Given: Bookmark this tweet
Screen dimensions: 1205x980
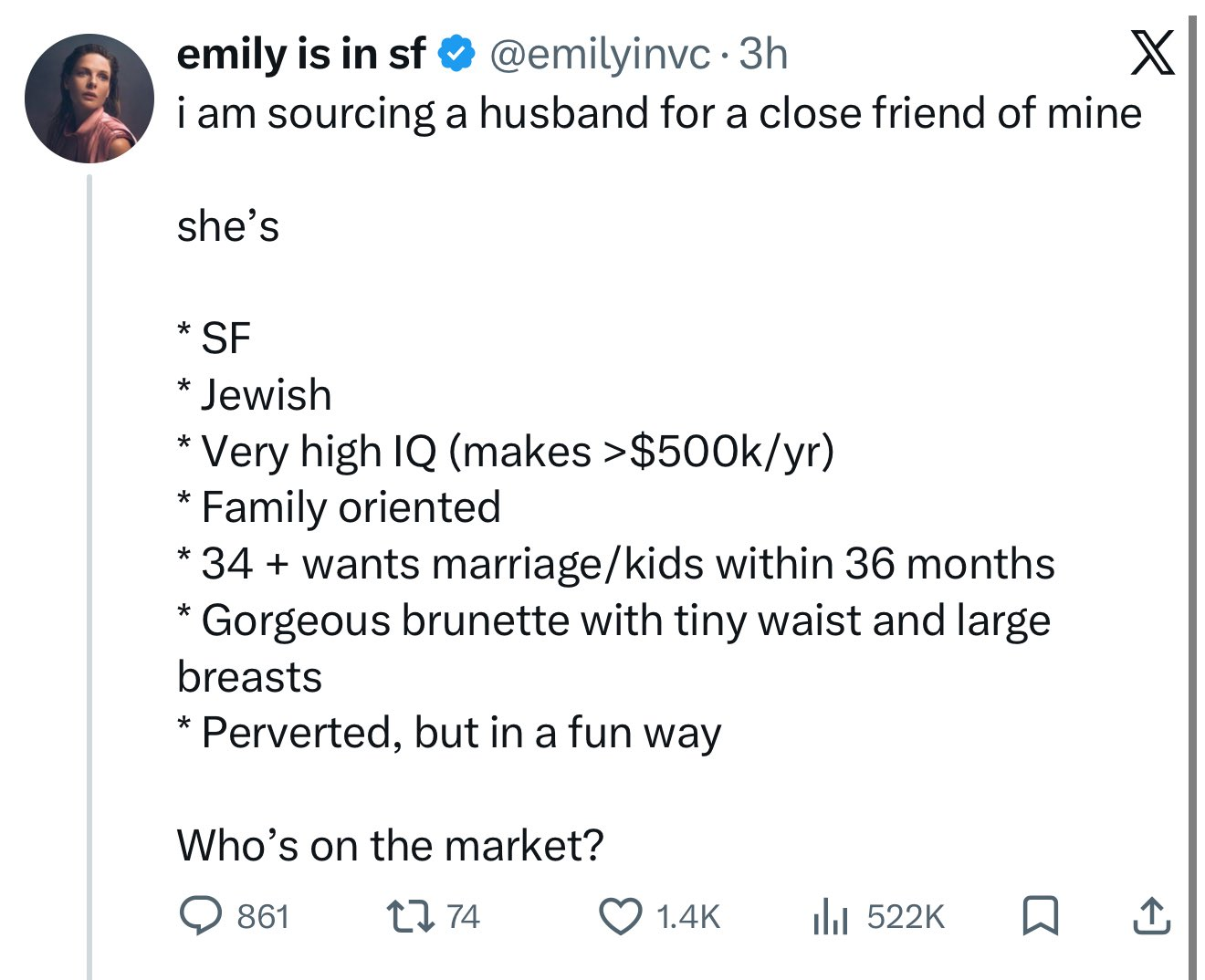Looking at the screenshot, I should (x=1039, y=916).
